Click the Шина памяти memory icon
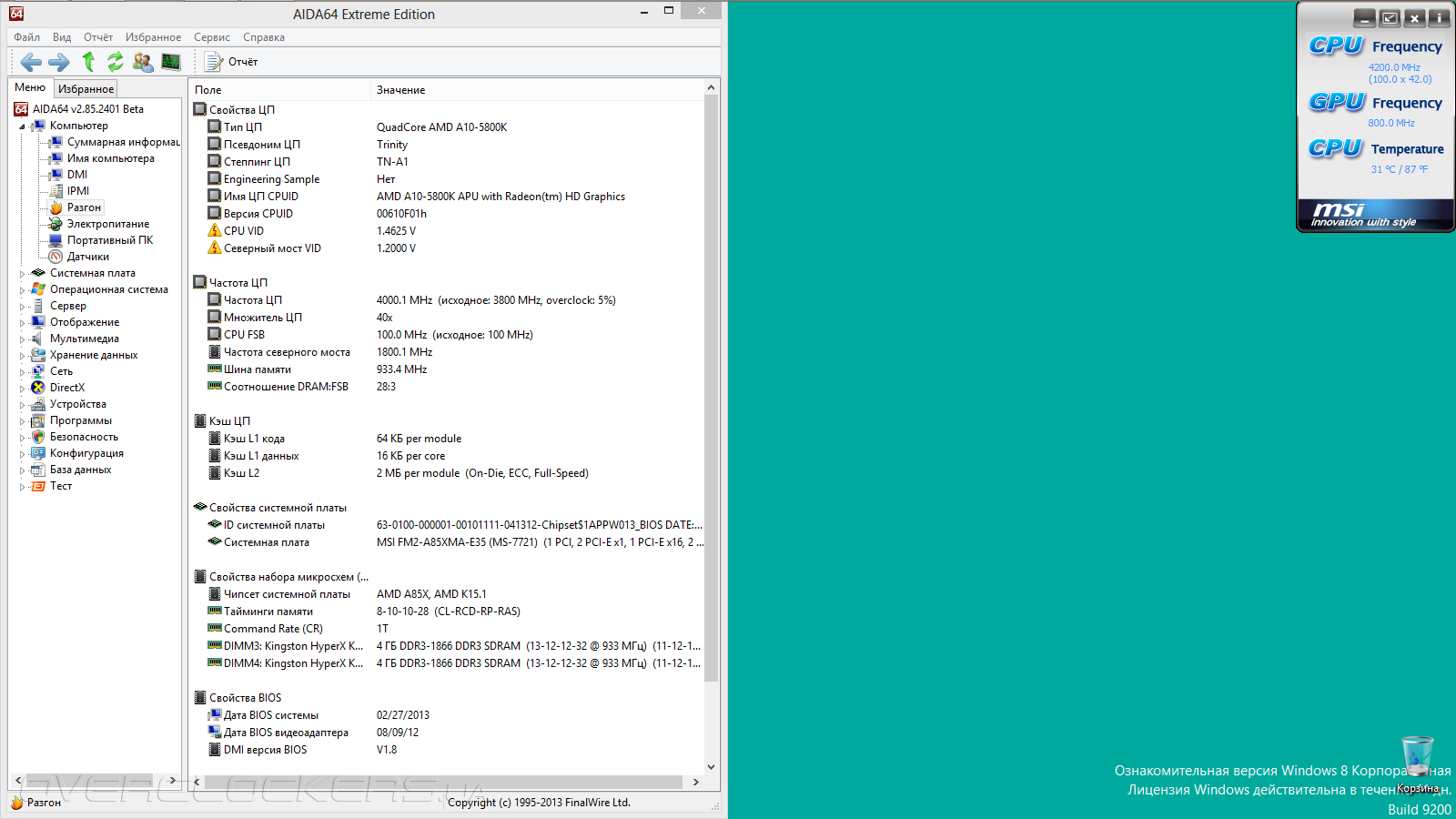1456x819 pixels. tap(215, 369)
